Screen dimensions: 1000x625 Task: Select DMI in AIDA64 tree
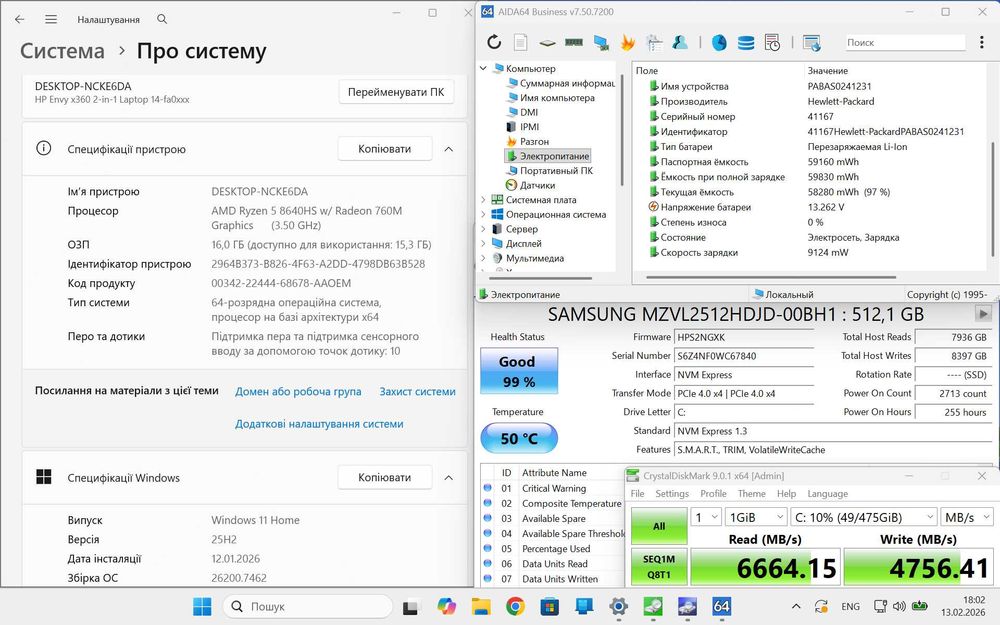[x=529, y=112]
